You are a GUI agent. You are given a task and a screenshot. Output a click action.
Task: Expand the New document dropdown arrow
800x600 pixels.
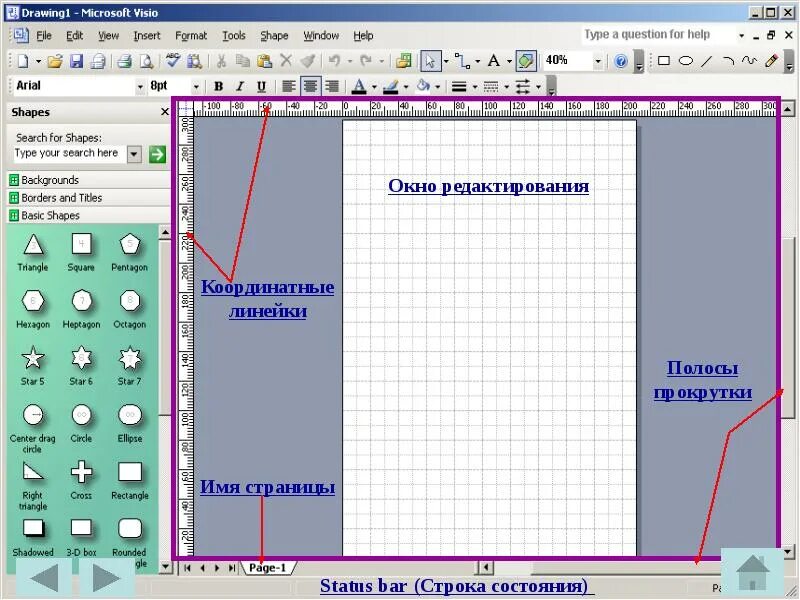point(38,62)
